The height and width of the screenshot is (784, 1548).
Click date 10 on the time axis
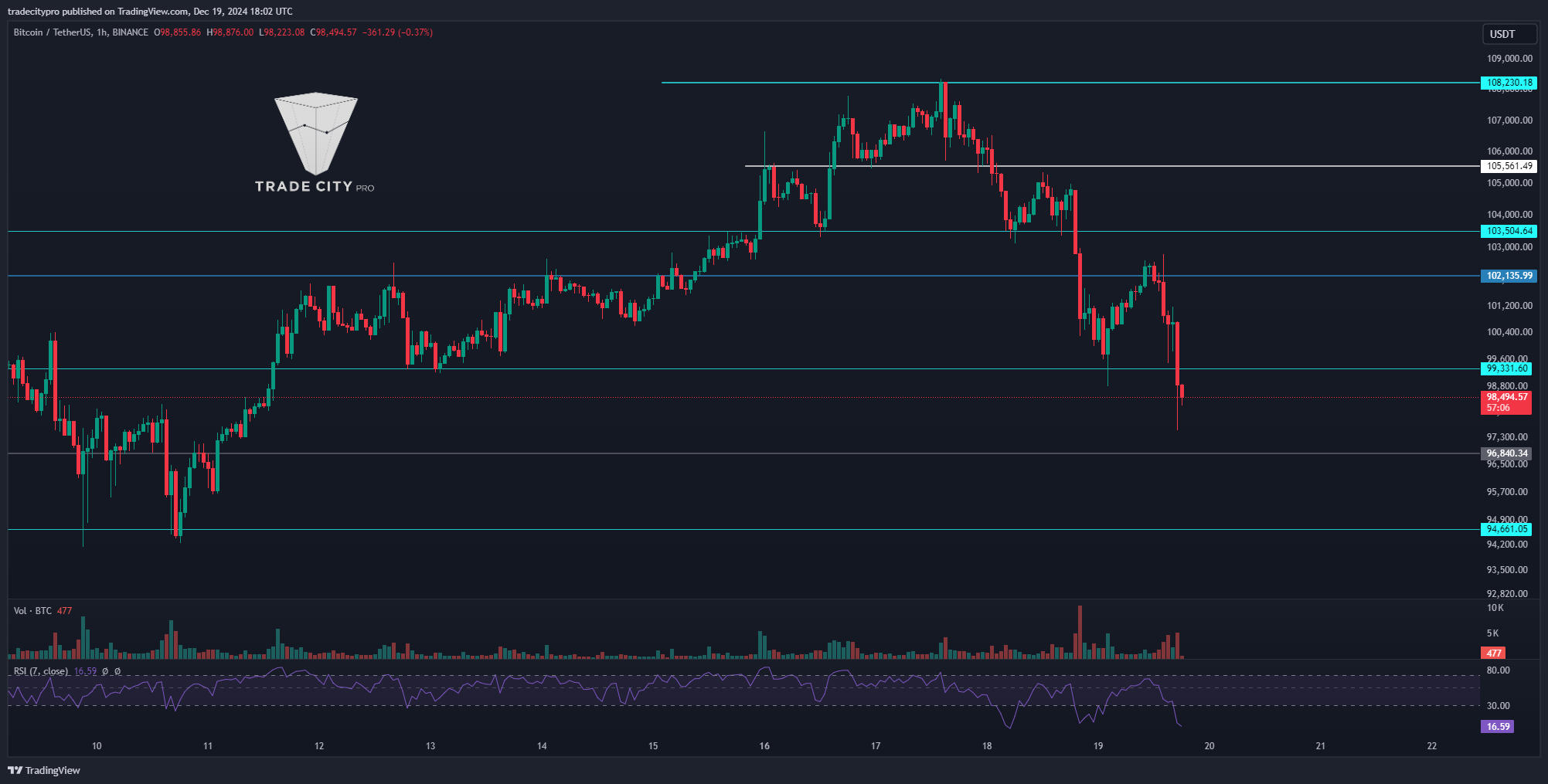(97, 746)
